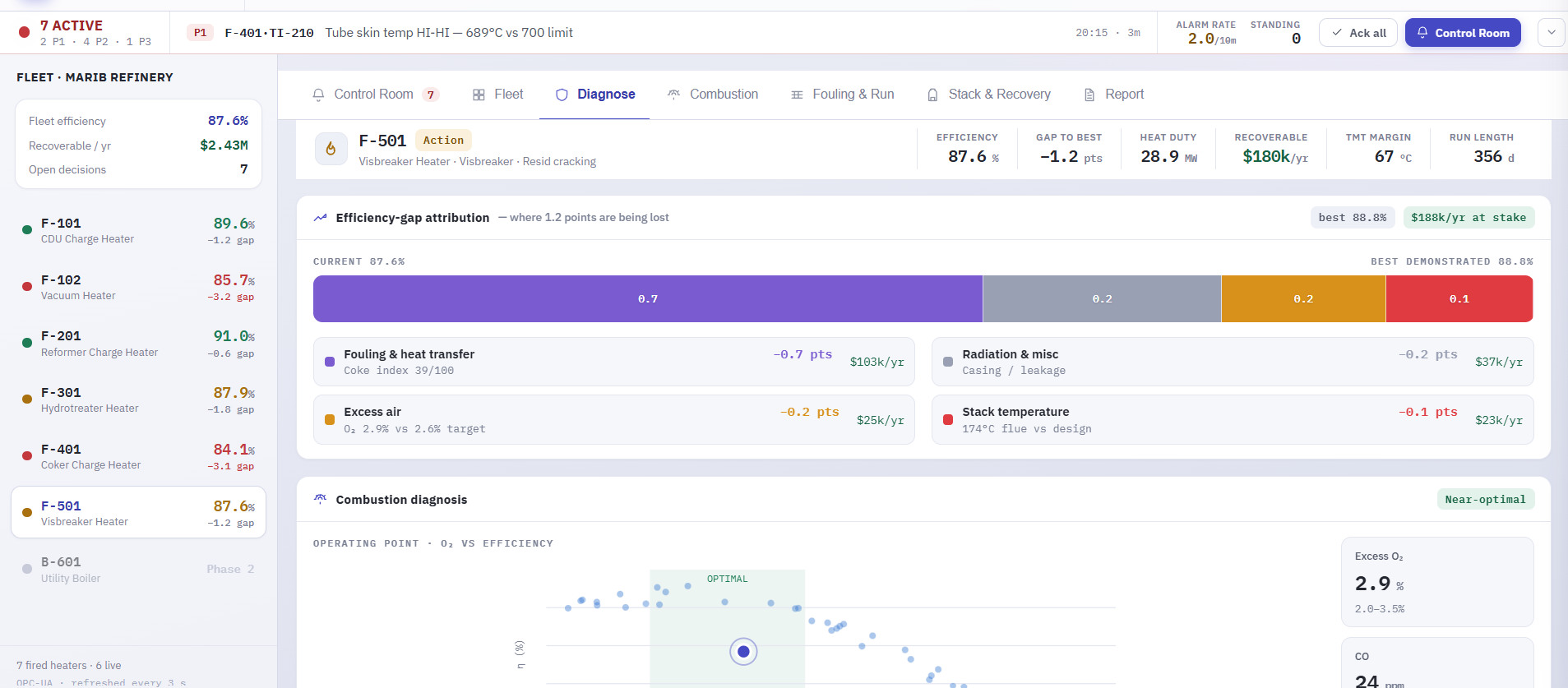The height and width of the screenshot is (688, 1568).
Task: Click the Open decisions count 7
Action: click(243, 169)
